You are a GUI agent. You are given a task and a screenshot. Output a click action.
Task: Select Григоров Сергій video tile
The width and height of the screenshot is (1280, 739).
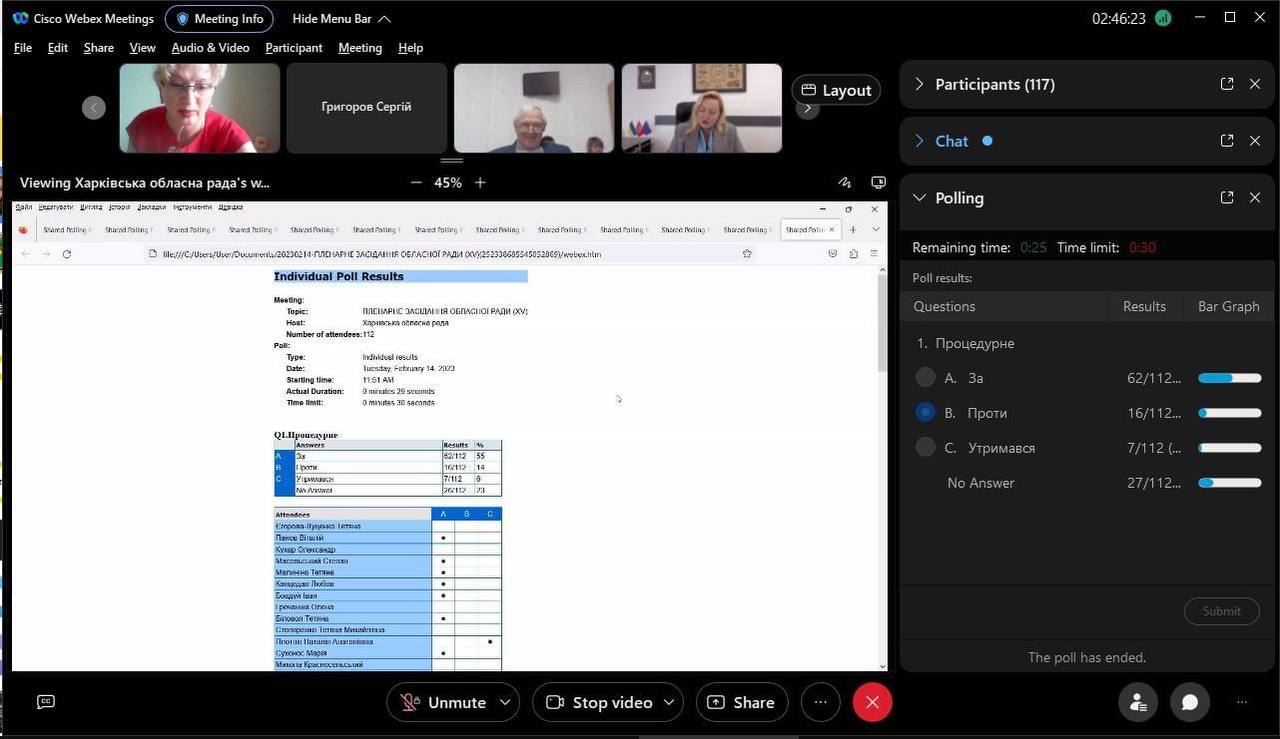pyautogui.click(x=366, y=108)
